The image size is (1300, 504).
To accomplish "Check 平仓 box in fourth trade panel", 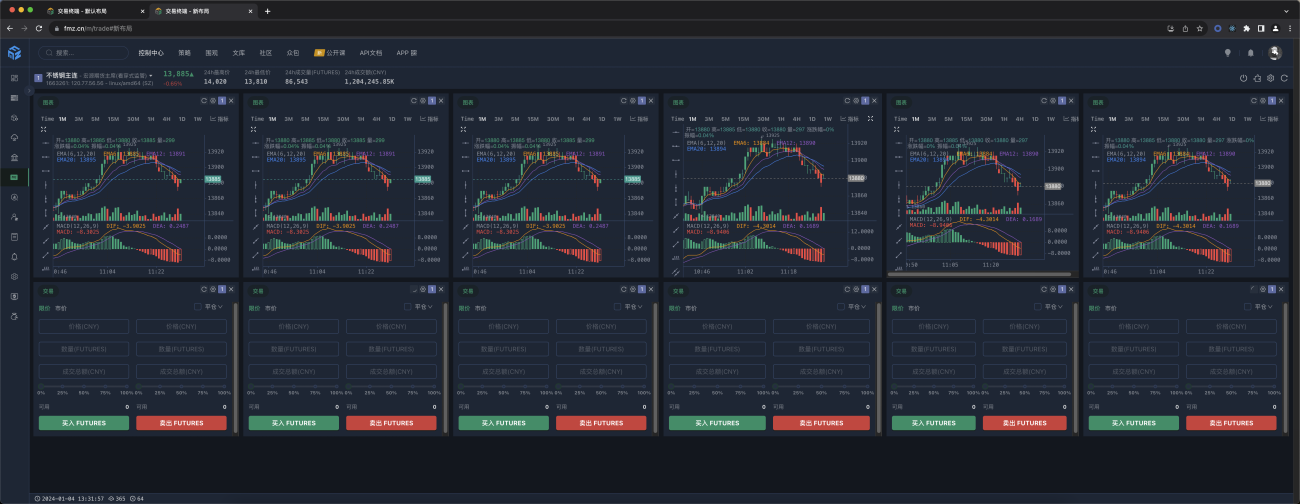I will click(841, 307).
